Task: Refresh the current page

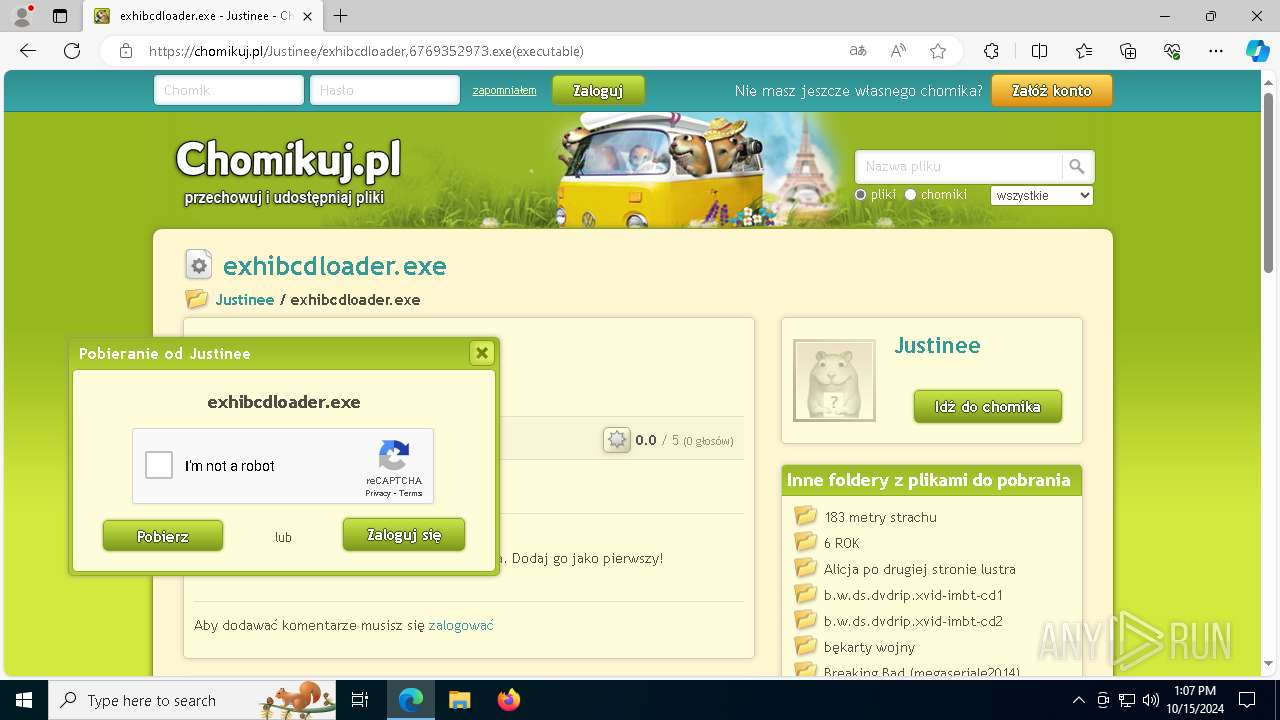Action: point(72,51)
